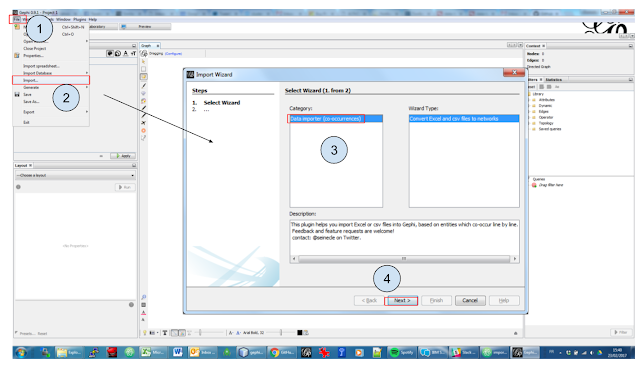The height and width of the screenshot is (382, 640).
Task: Select the shortest path airplane tool
Action: 144,123
